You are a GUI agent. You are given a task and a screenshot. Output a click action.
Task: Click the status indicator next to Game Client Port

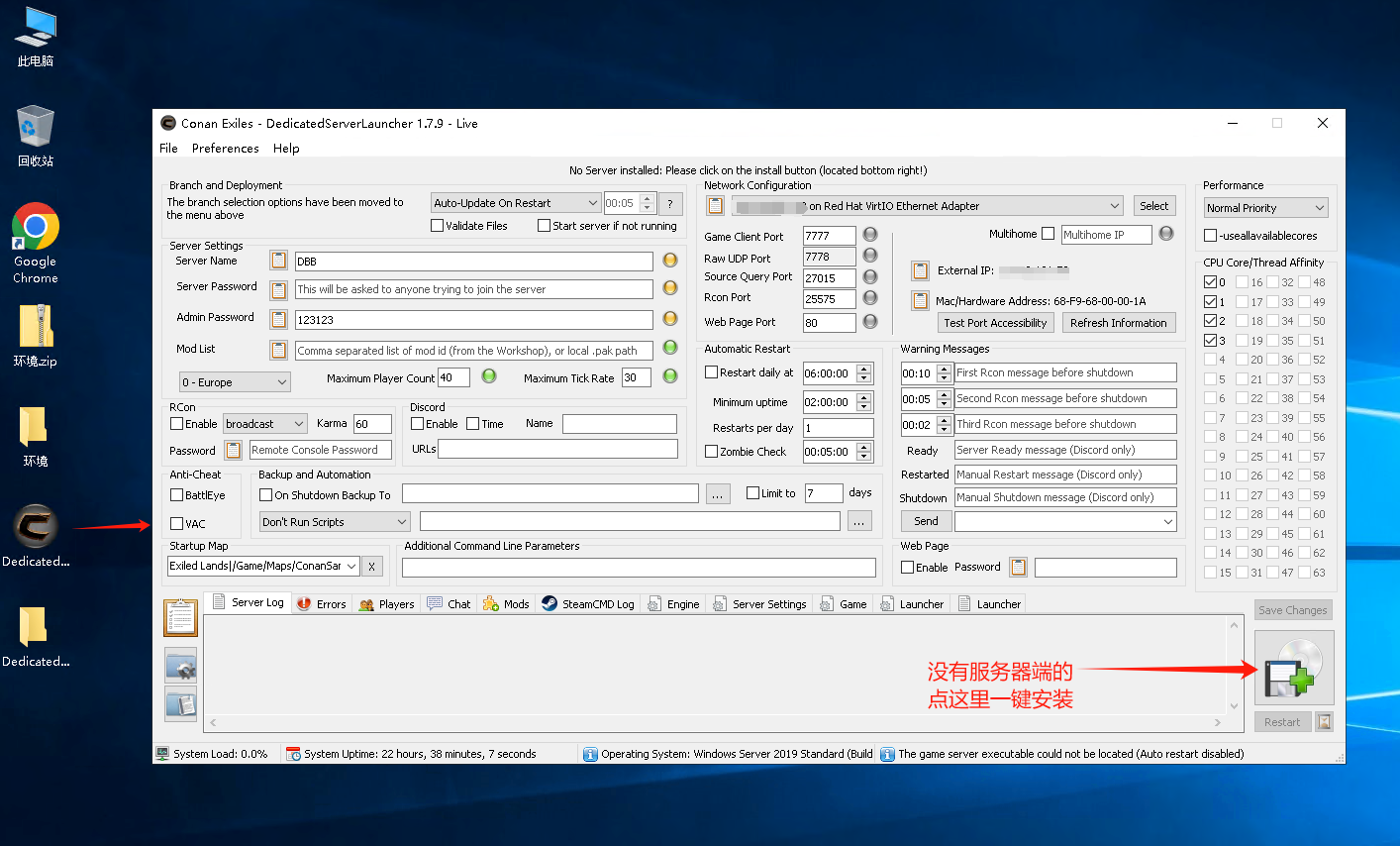click(x=870, y=235)
